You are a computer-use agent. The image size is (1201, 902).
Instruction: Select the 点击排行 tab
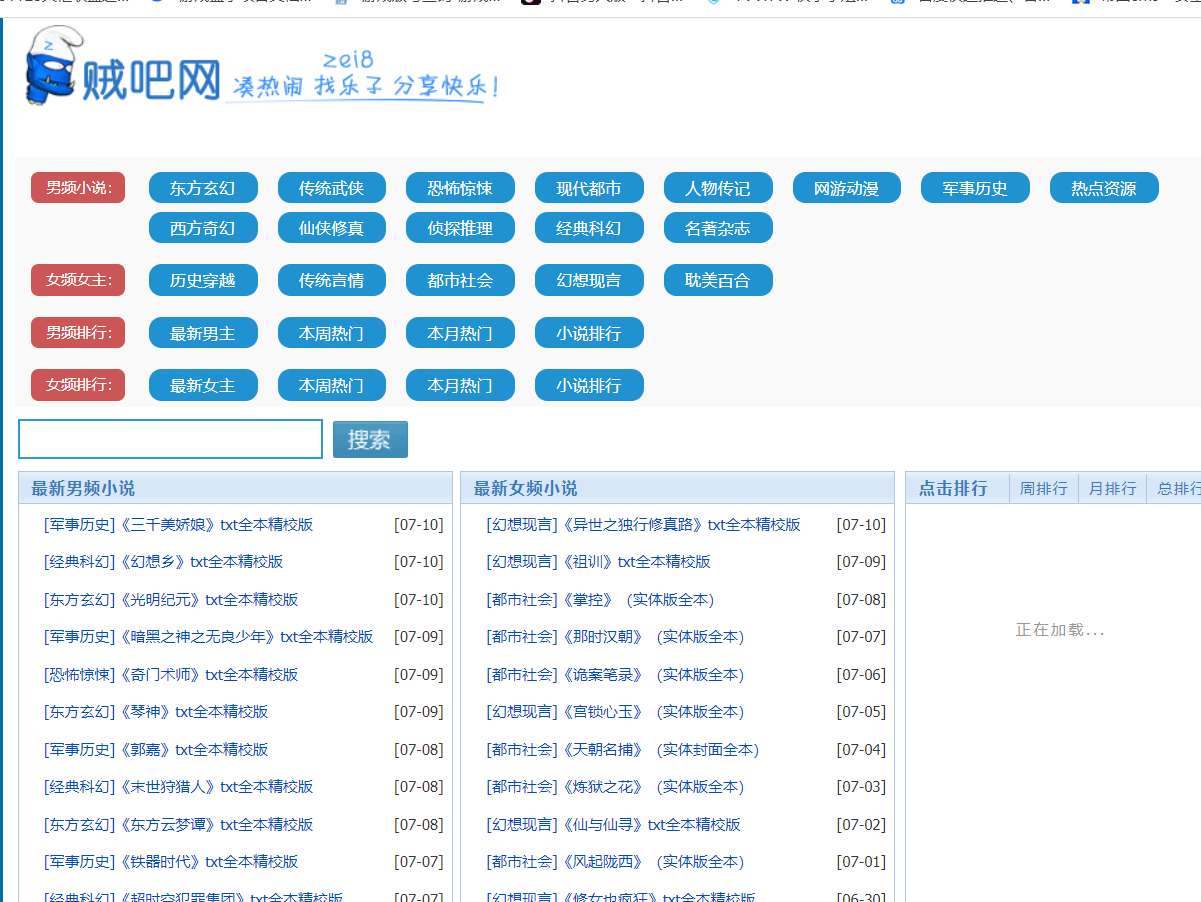953,488
